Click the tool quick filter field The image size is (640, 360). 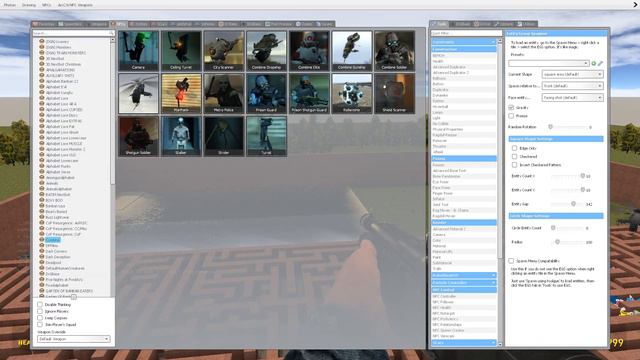467,33
